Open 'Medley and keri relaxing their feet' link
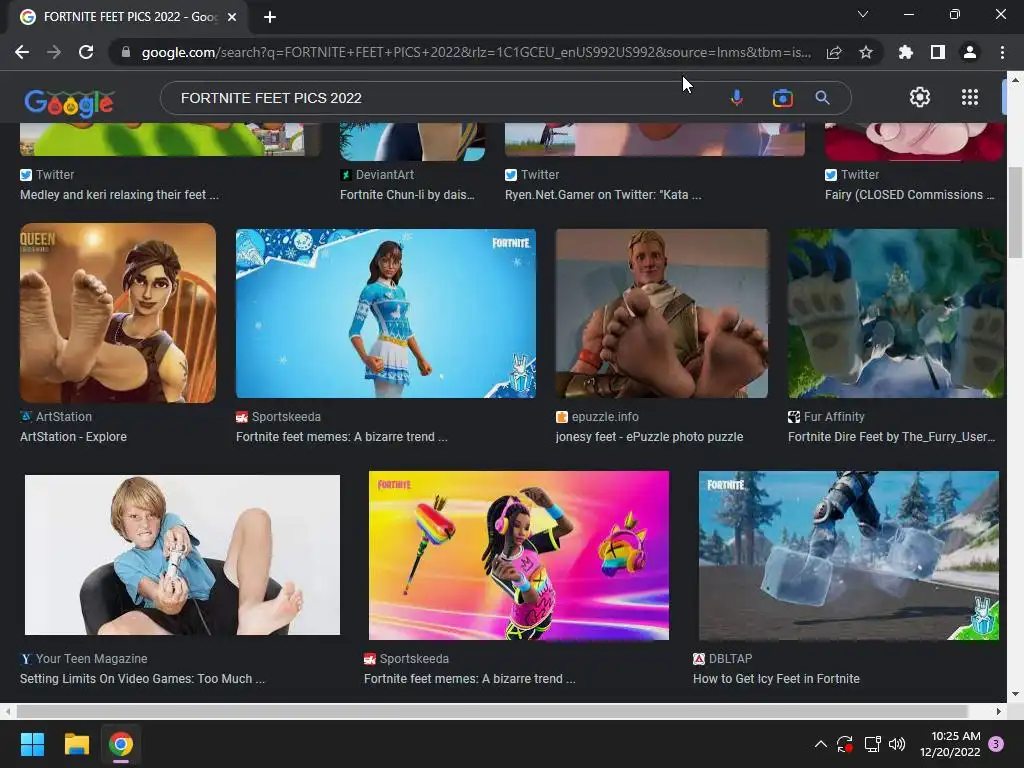1024x768 pixels. pyautogui.click(x=119, y=195)
